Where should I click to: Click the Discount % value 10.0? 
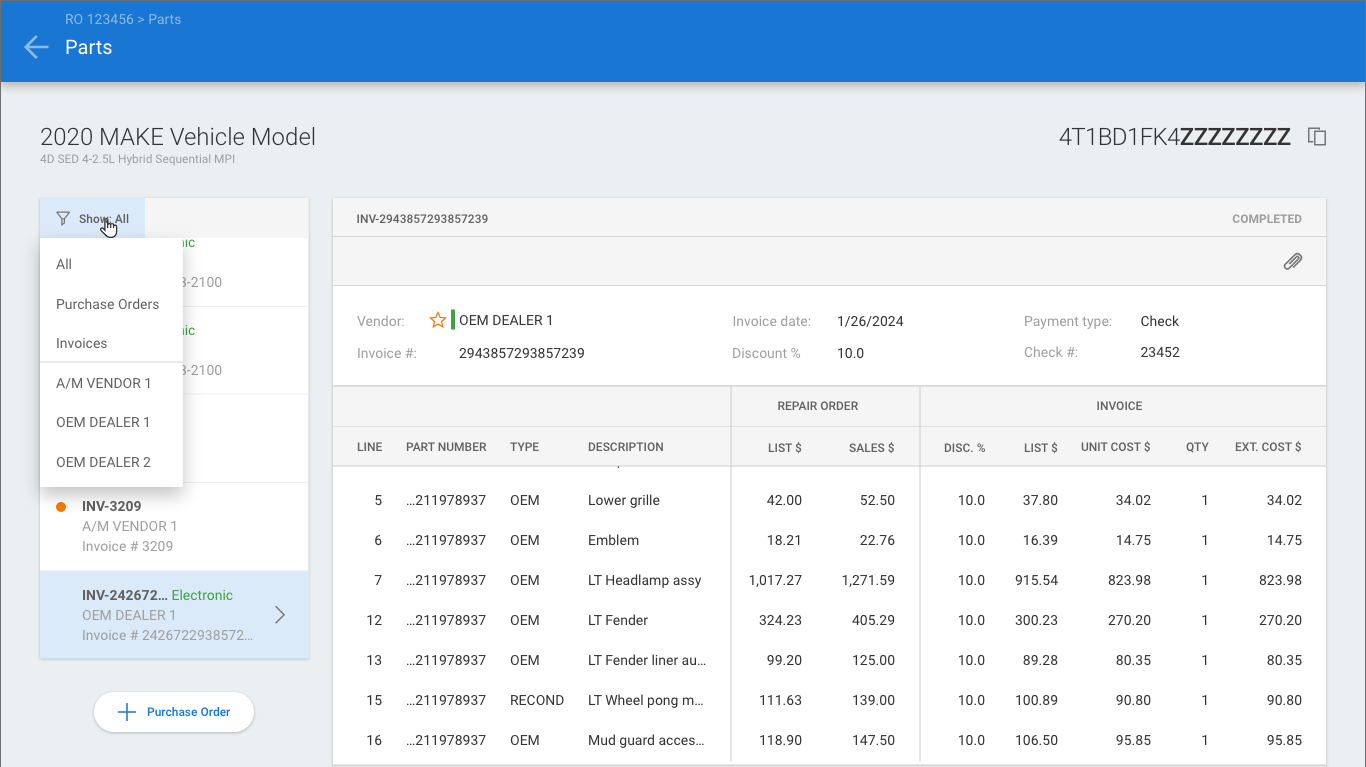point(850,353)
